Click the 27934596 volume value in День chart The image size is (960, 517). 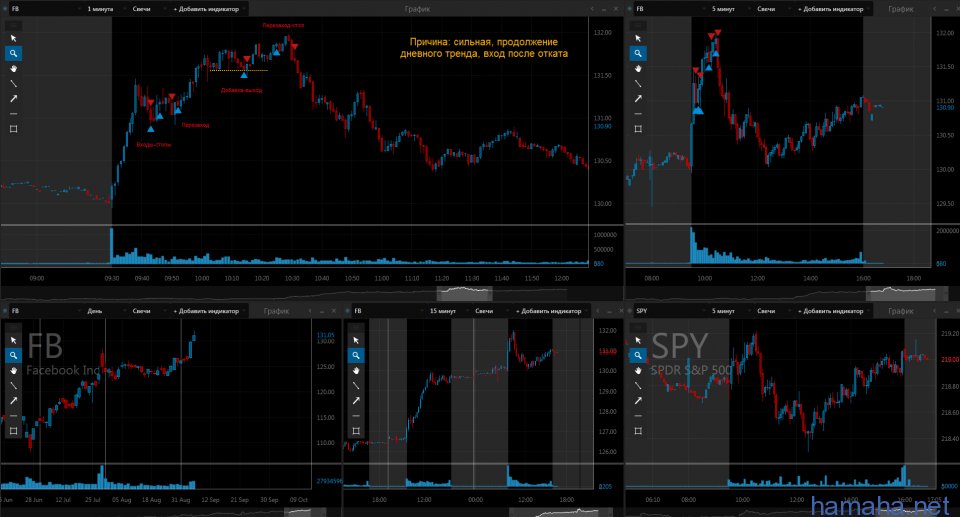tap(329, 481)
